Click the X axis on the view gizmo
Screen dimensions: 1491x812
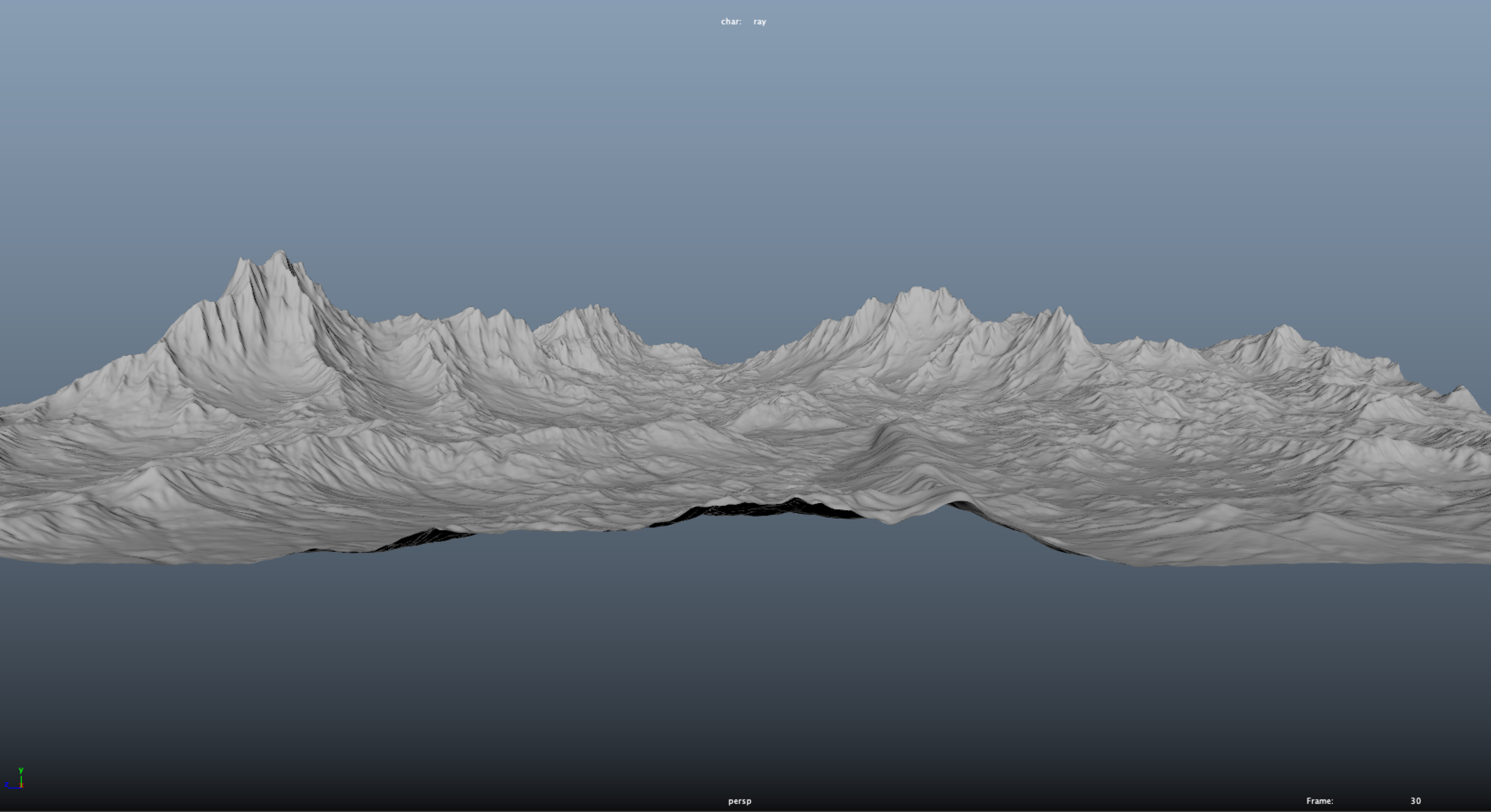click(22, 786)
